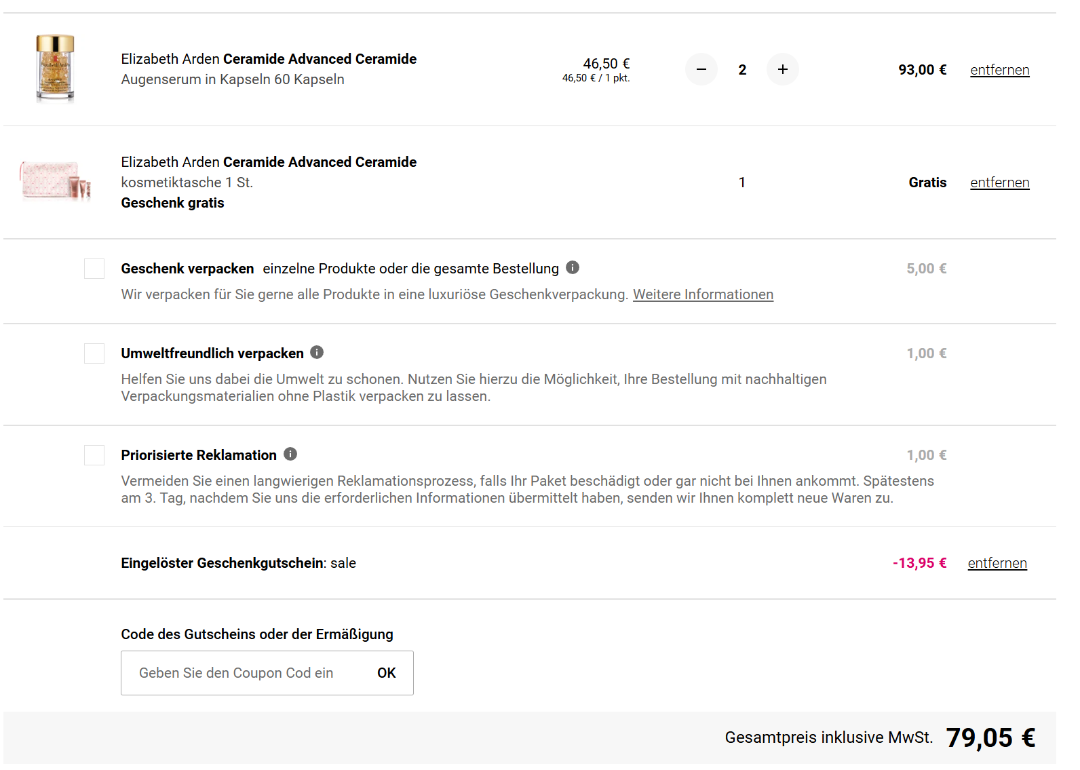This screenshot has width=1080, height=770.
Task: Enable the Geschenk verpacken checkbox
Action: point(95,268)
